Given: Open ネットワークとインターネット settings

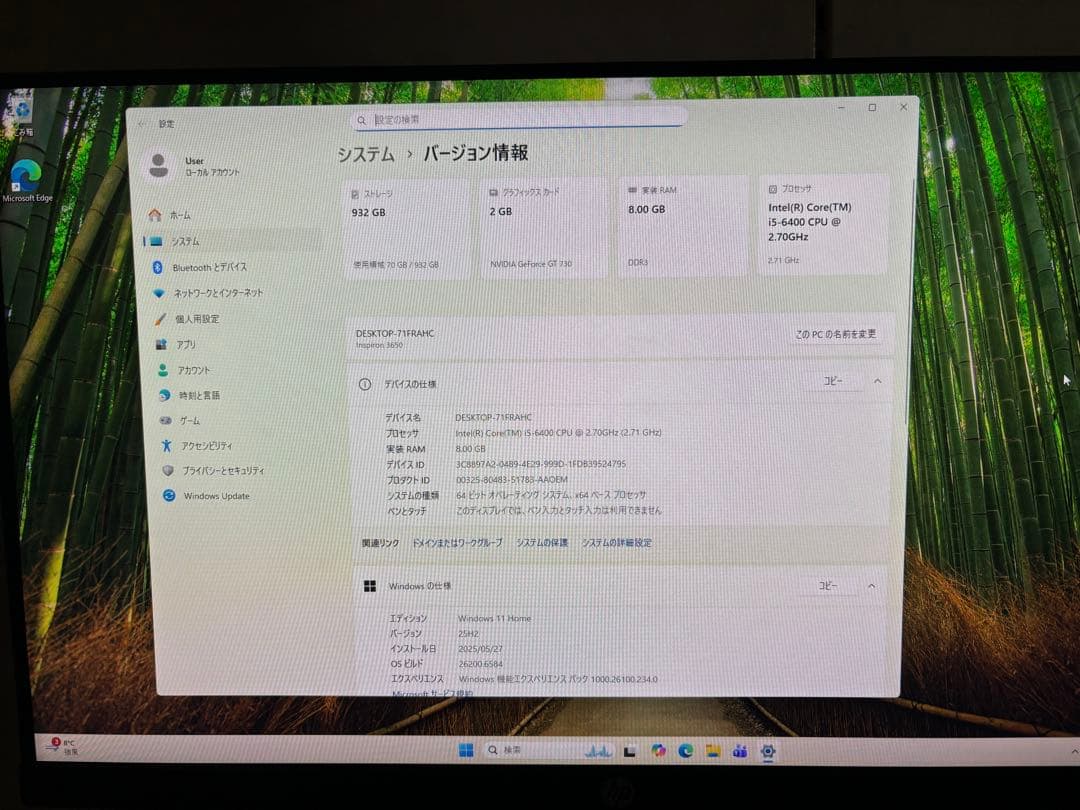Looking at the screenshot, I should [218, 293].
